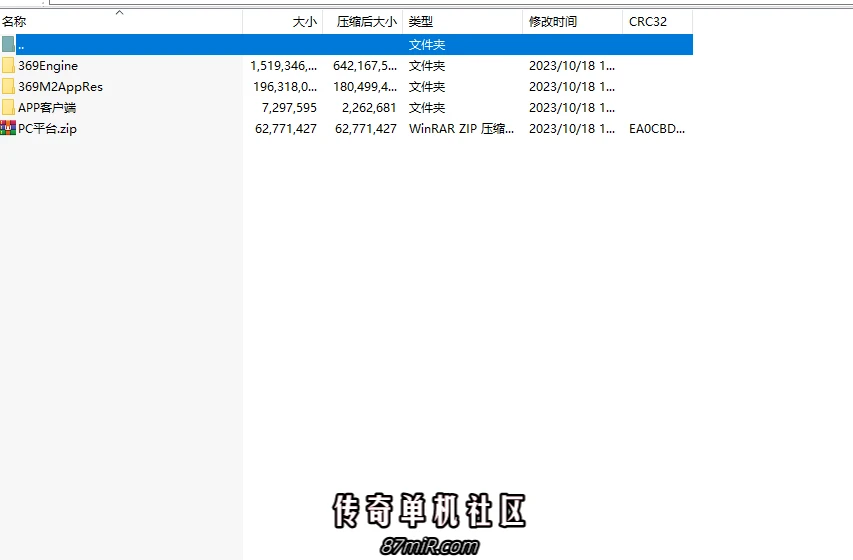Click the 369Engine folder icon

(x=8, y=65)
